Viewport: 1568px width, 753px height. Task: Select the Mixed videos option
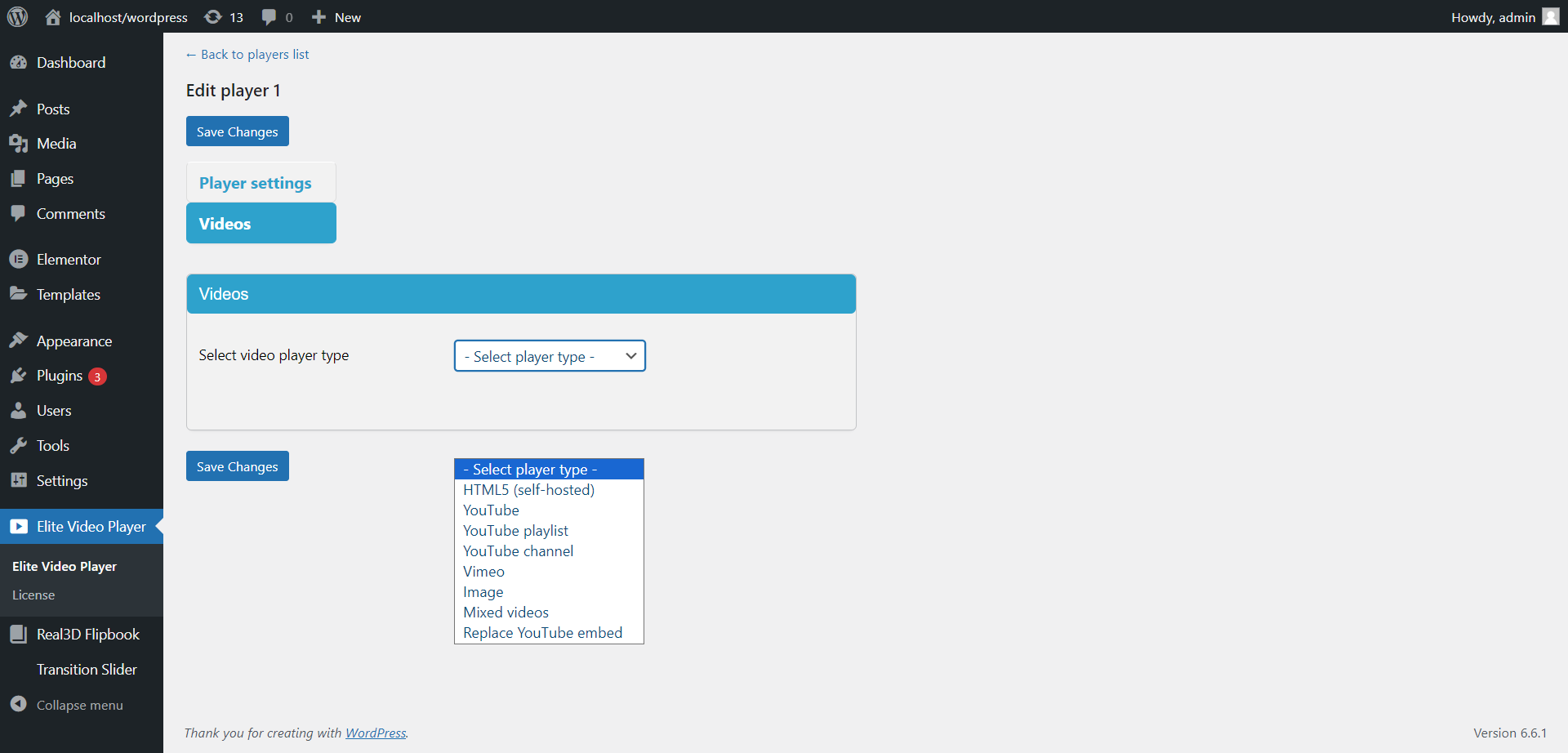pyautogui.click(x=549, y=613)
